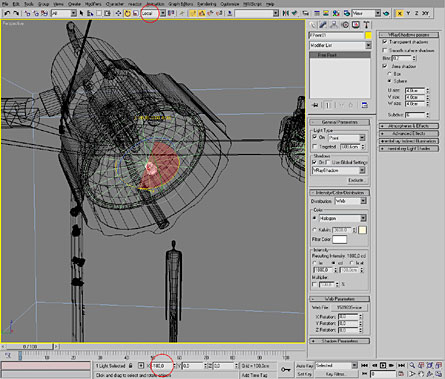Open shadow type dropdown VRayShadow

[x=339, y=171]
